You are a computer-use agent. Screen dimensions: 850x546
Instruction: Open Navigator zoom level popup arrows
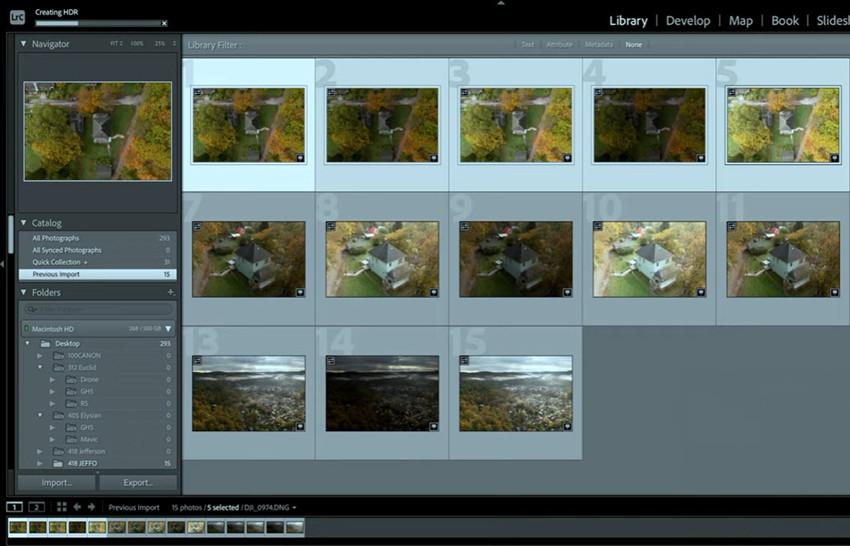pos(174,43)
